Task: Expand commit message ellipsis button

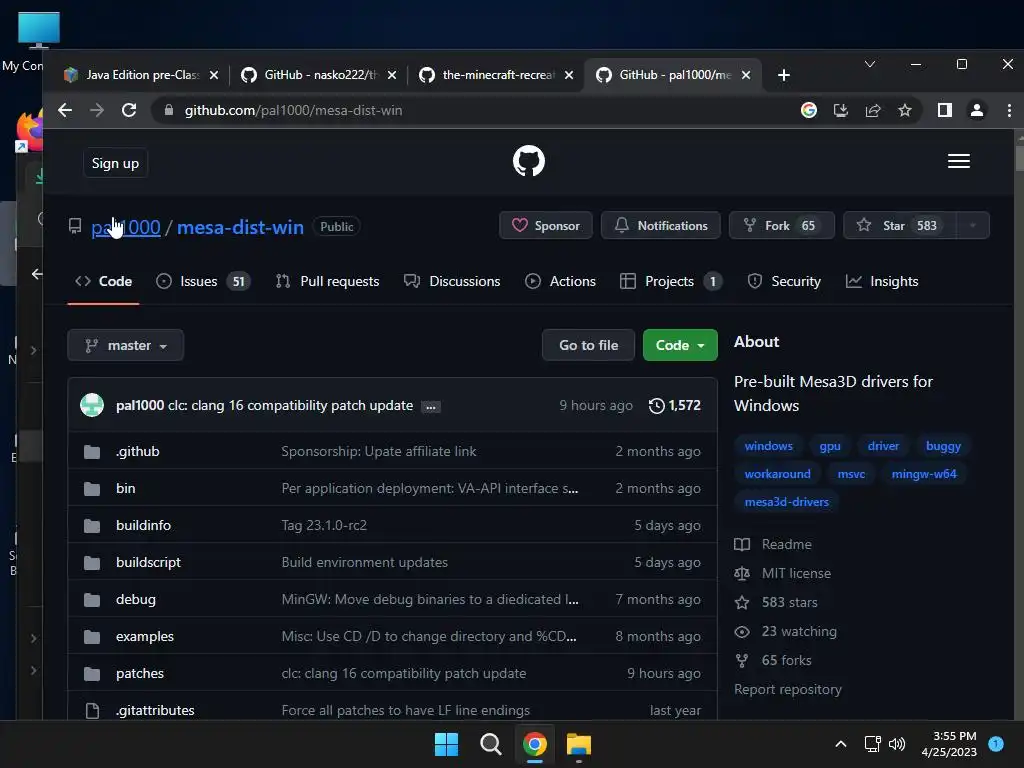Action: click(430, 407)
